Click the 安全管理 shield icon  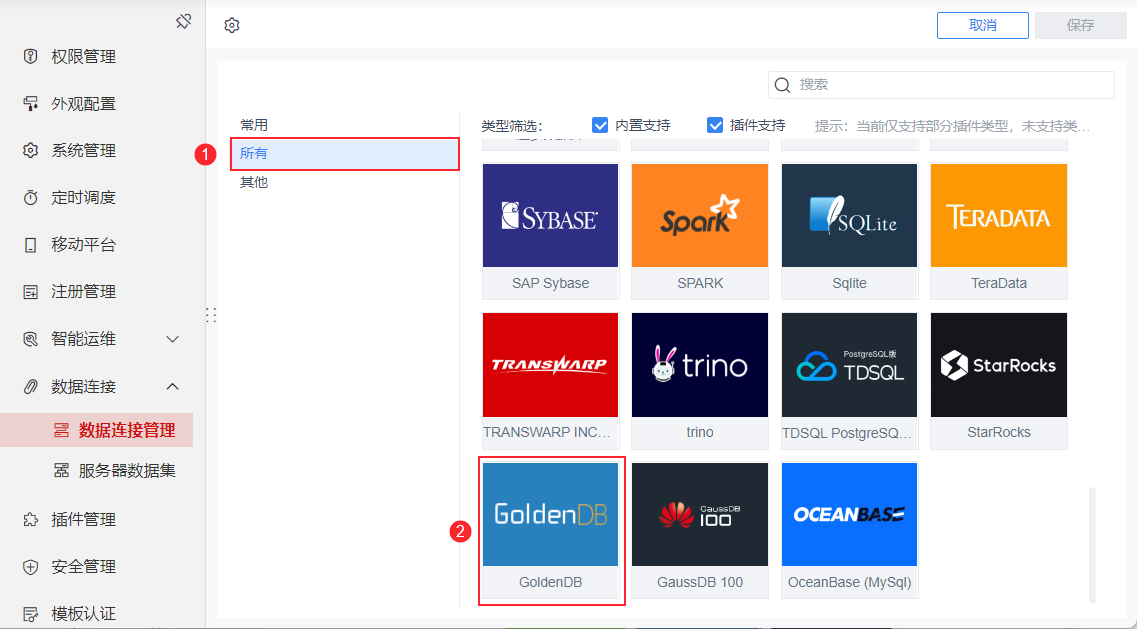pyautogui.click(x=30, y=567)
